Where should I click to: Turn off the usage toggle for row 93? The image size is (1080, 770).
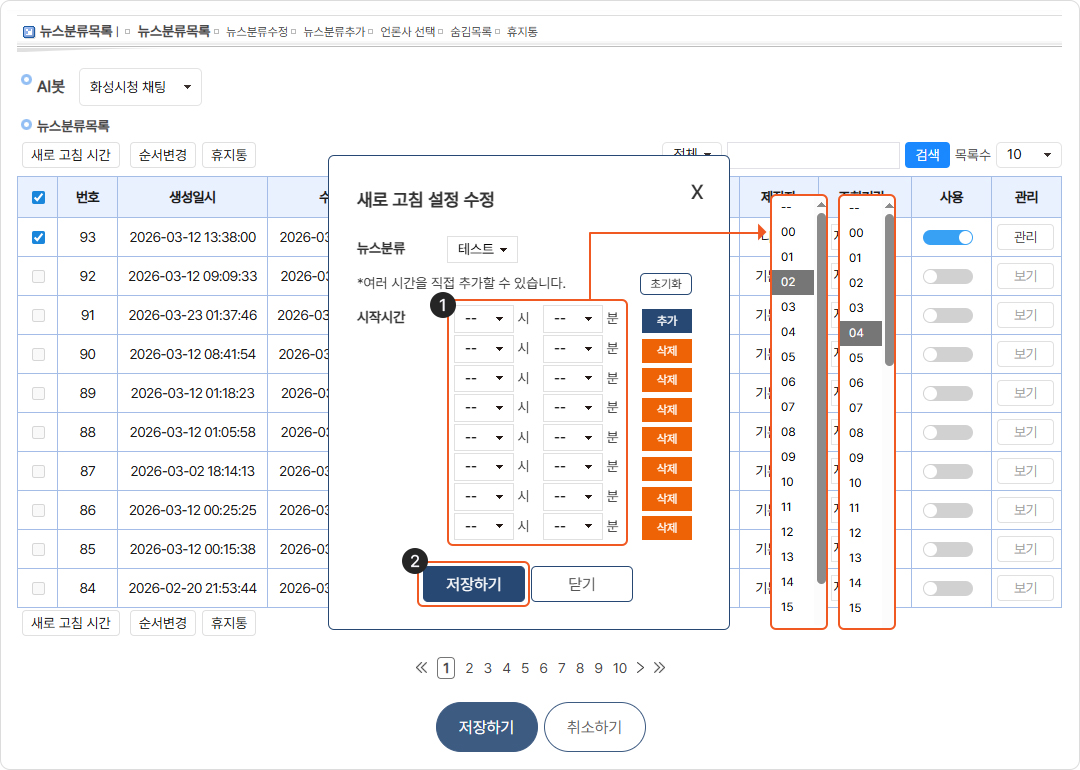948,238
